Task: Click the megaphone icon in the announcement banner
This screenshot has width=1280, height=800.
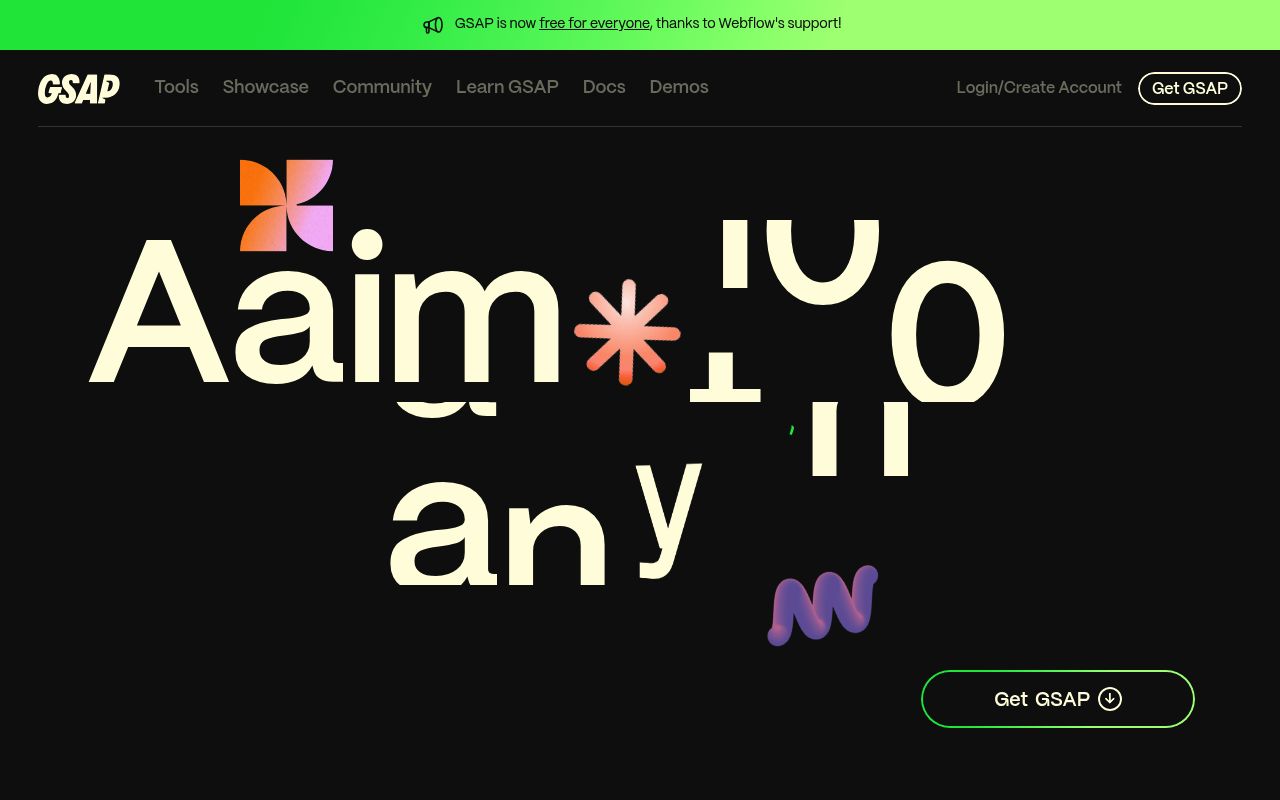Action: (433, 25)
